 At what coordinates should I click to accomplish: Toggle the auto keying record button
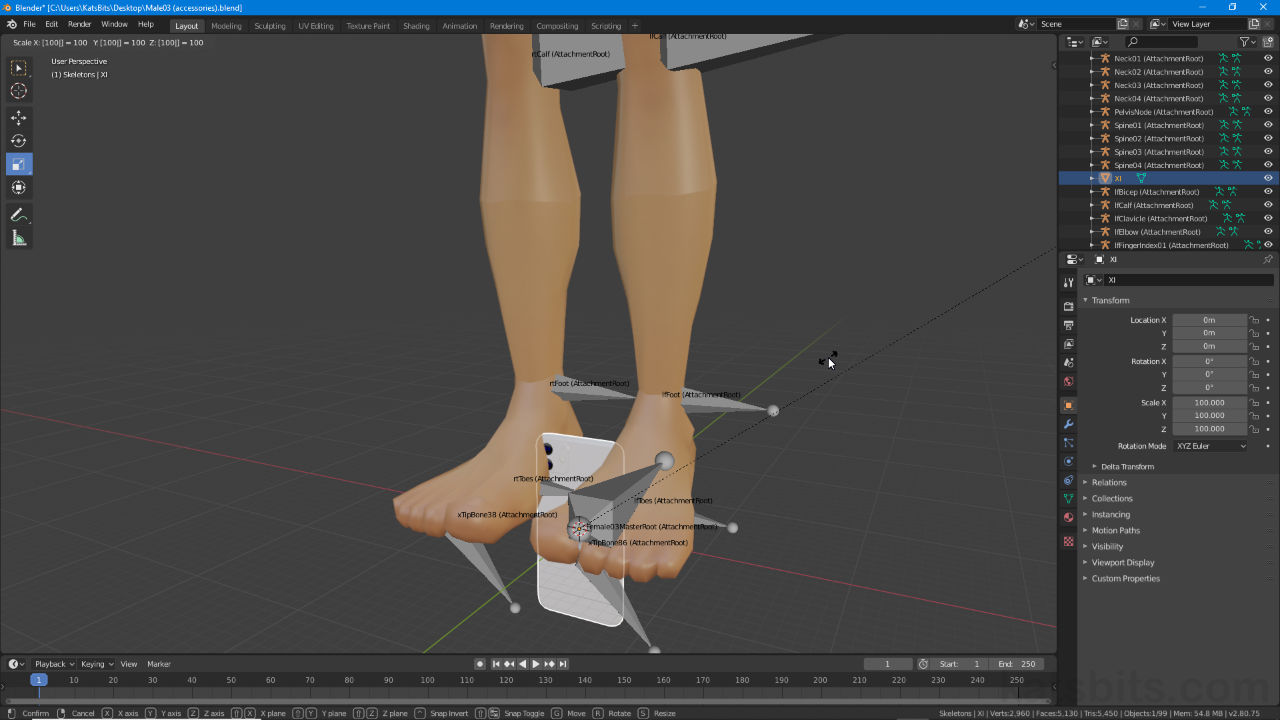click(x=480, y=664)
